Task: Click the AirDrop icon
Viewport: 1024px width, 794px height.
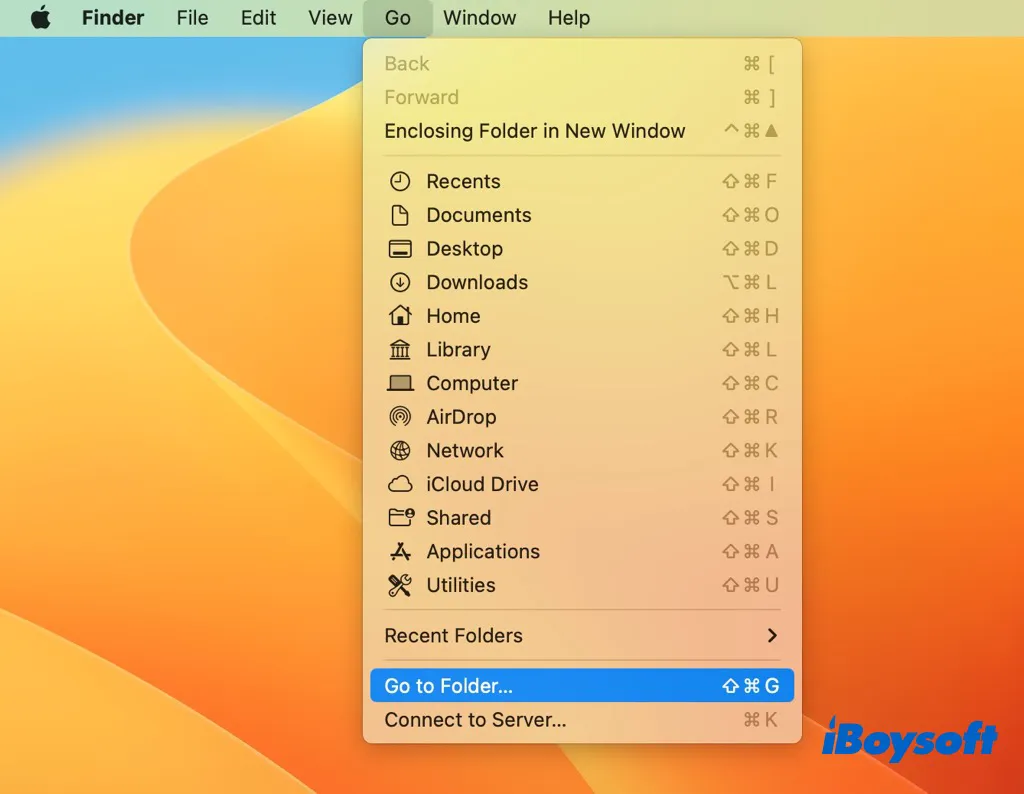Action: (400, 417)
